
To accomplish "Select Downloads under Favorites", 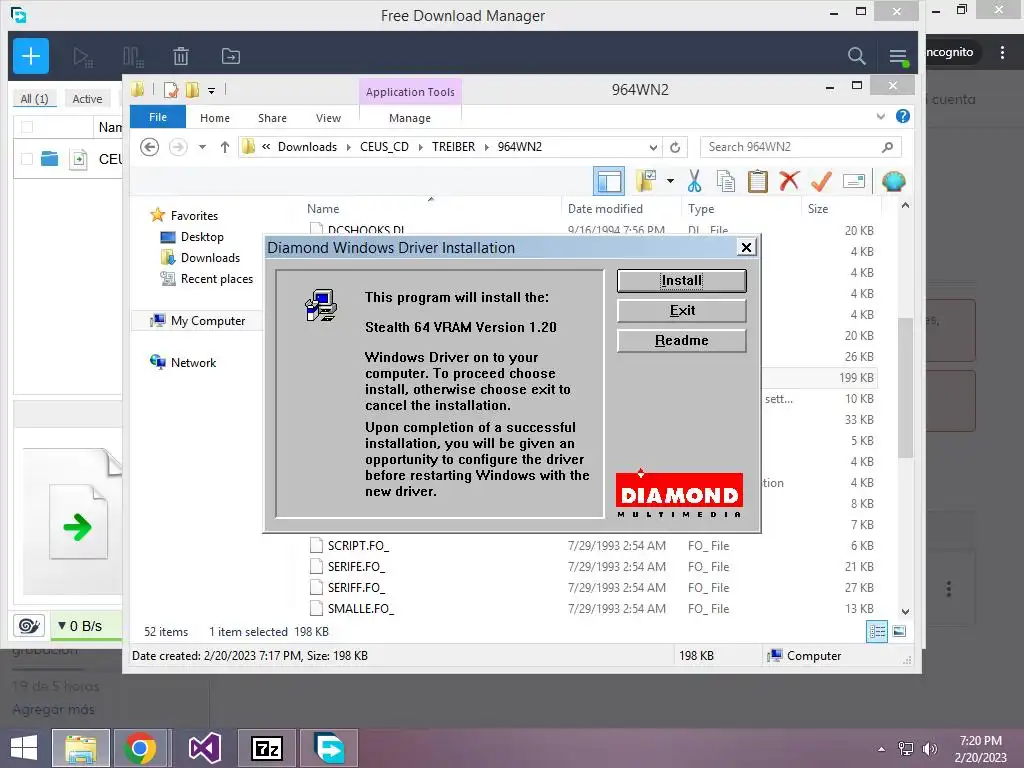I will (x=210, y=258).
